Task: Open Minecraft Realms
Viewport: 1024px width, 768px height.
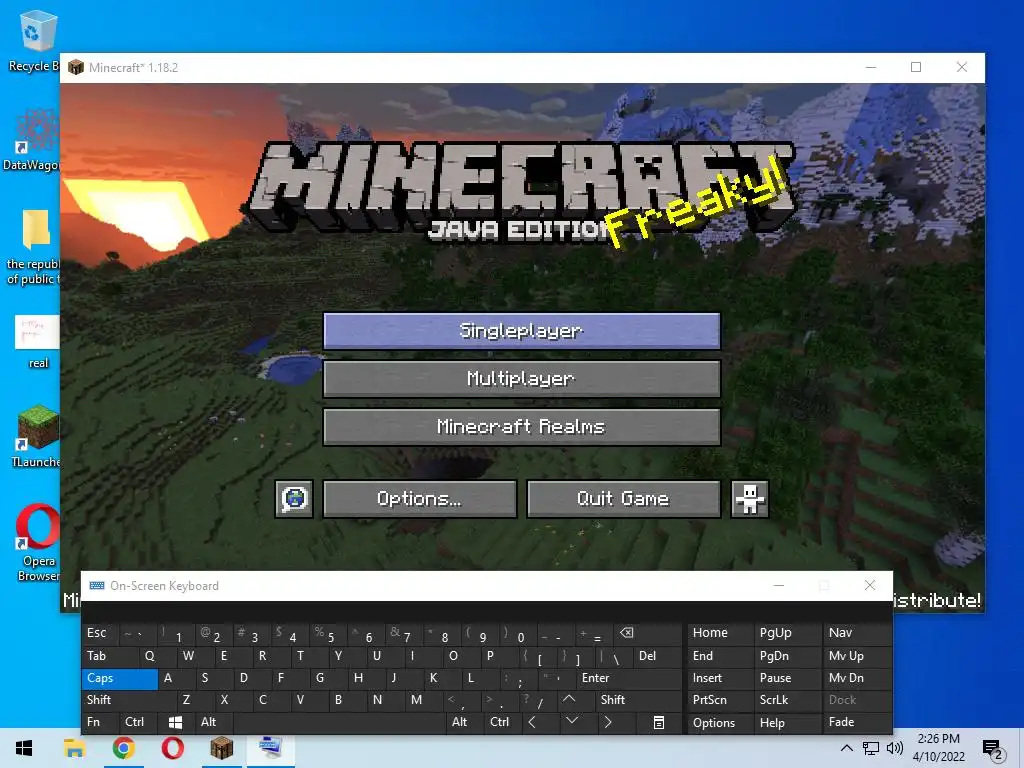Action: 522,427
